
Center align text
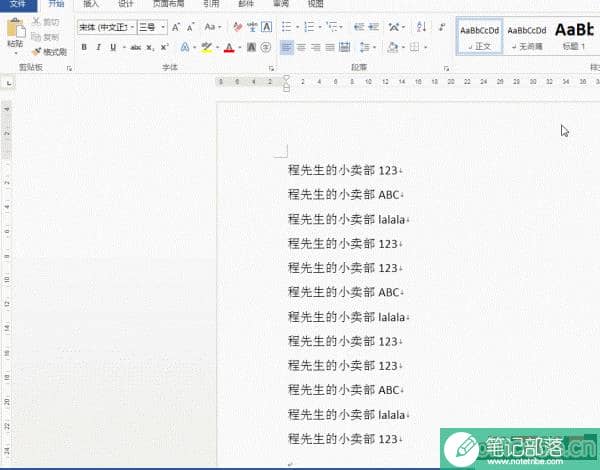tap(302, 47)
